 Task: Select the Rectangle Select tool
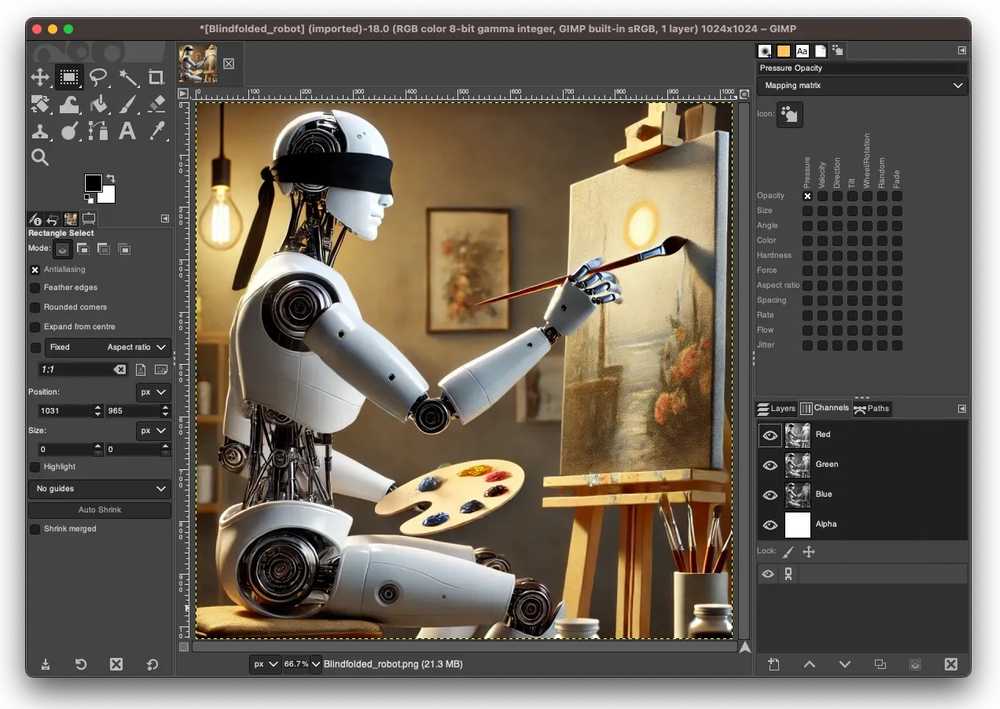pos(69,77)
